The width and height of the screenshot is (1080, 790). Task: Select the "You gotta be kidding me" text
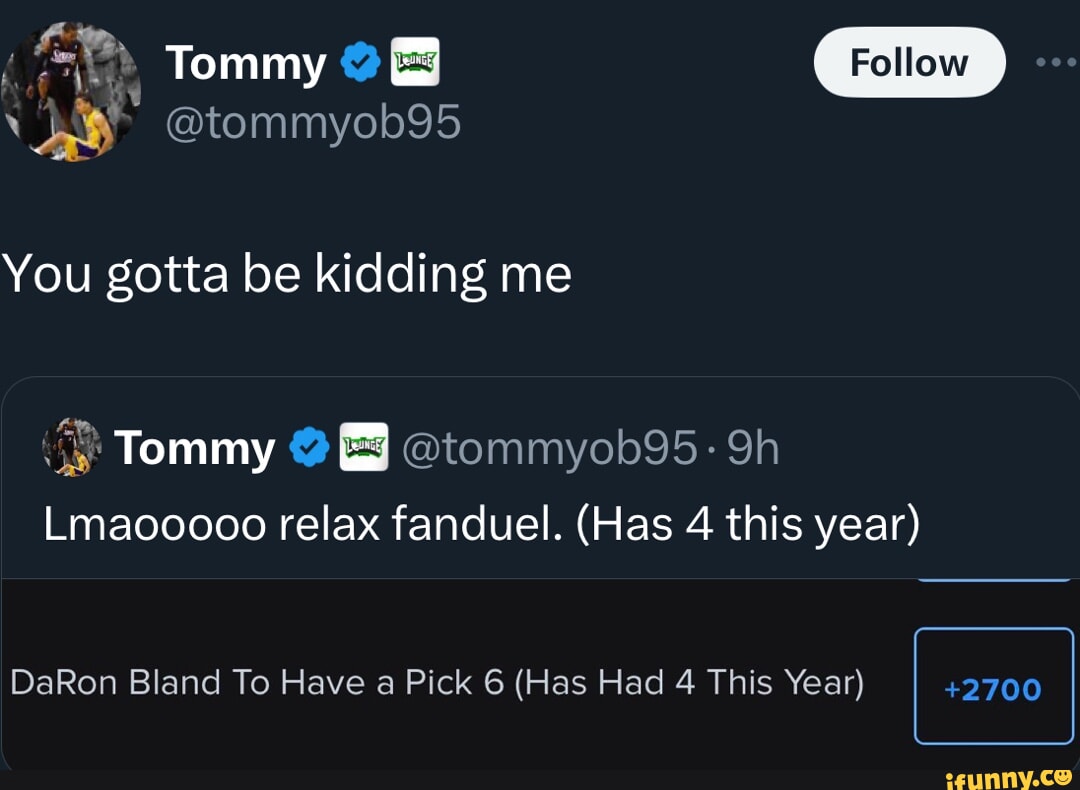(287, 274)
